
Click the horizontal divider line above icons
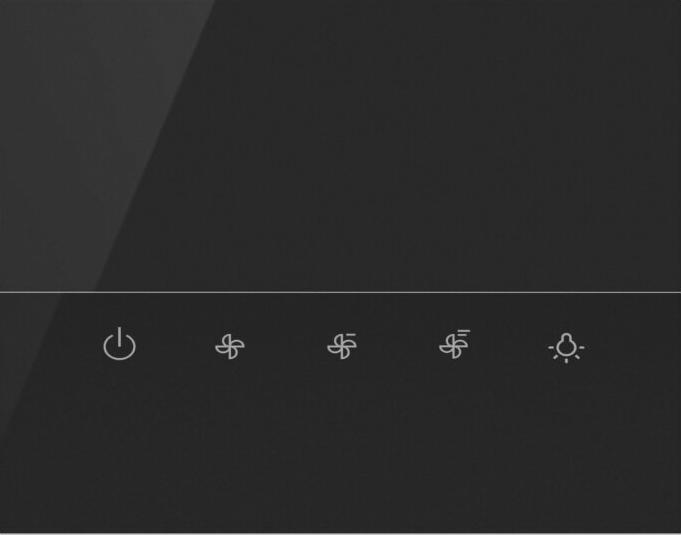(340, 292)
